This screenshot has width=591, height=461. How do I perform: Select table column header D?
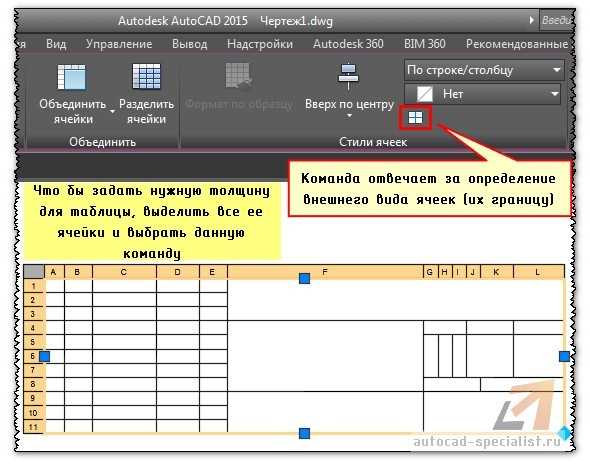click(178, 272)
